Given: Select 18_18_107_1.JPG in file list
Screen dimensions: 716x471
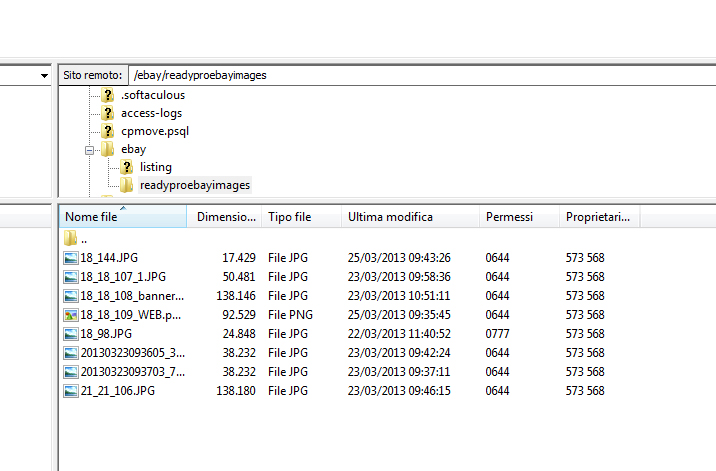Looking at the screenshot, I should pyautogui.click(x=123, y=277).
